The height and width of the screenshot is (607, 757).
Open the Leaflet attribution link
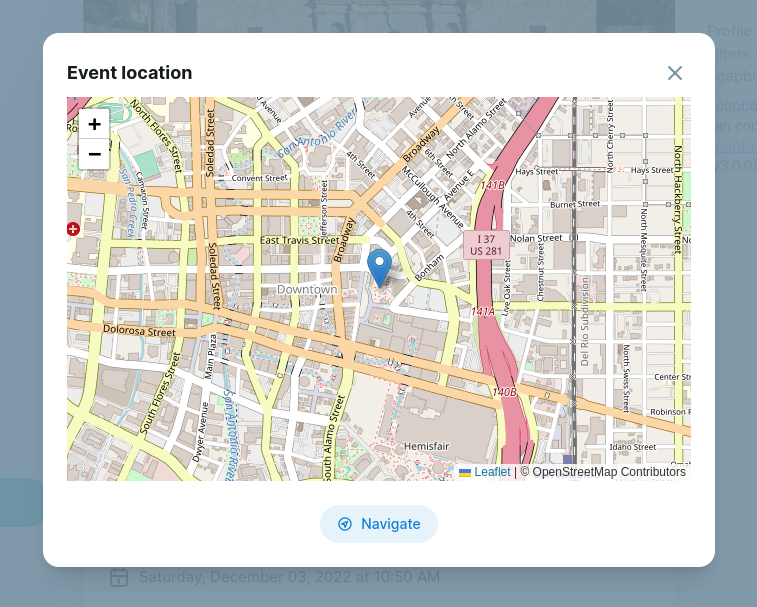tap(492, 472)
